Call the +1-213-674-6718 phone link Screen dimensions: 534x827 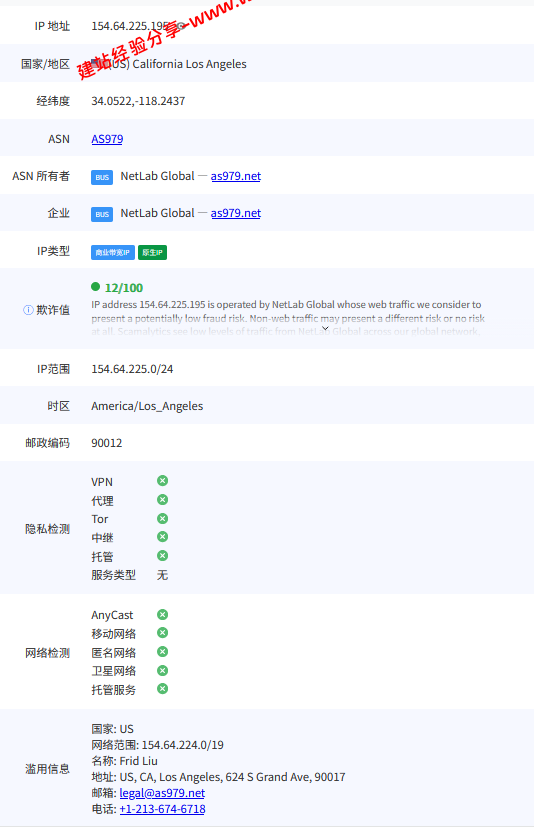(162, 809)
